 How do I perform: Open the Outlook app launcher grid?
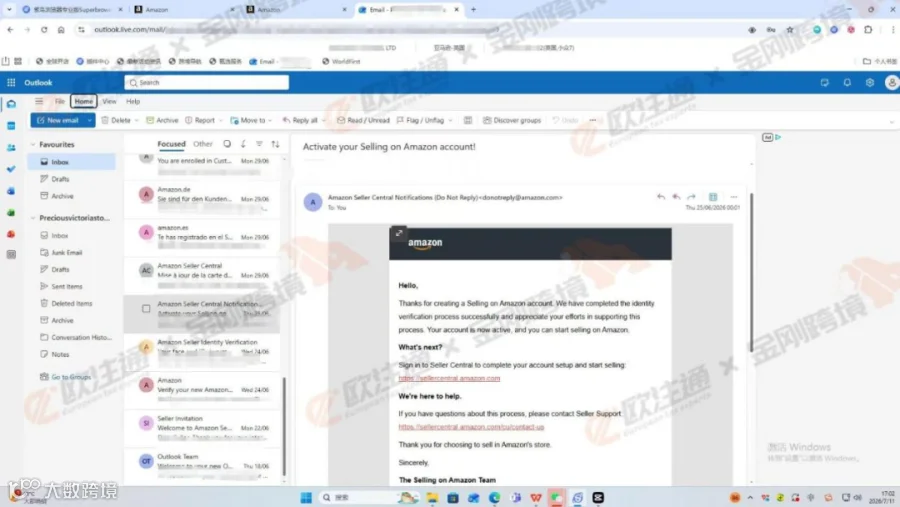(x=11, y=83)
